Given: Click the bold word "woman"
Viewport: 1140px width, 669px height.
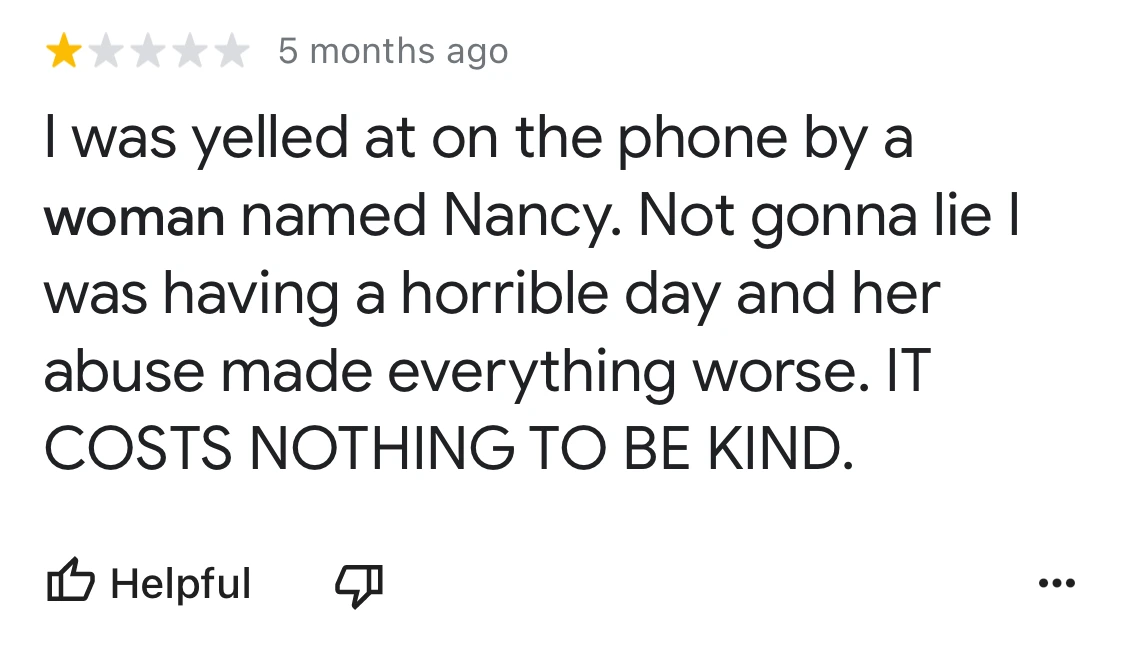Looking at the screenshot, I should pyautogui.click(x=134, y=220).
